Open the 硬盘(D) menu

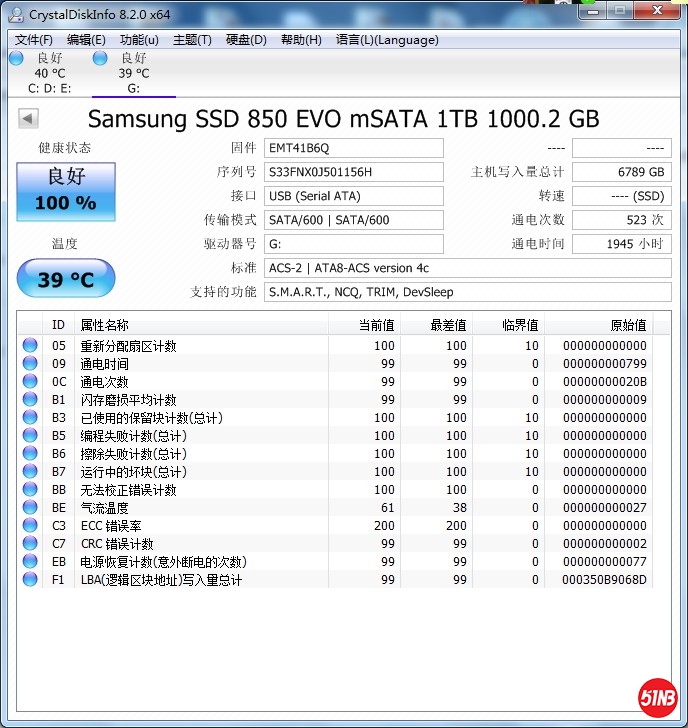(x=246, y=40)
